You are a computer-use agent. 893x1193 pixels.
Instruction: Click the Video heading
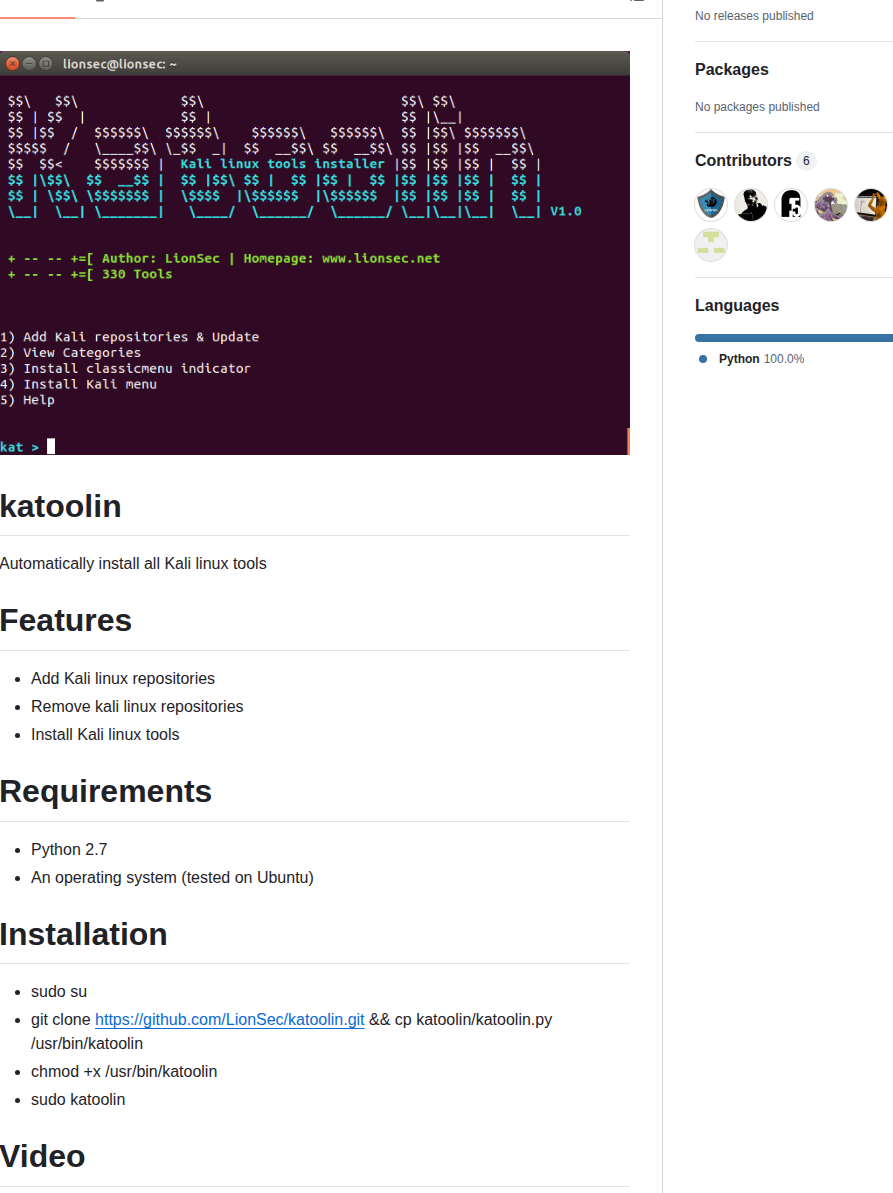[x=43, y=1156]
